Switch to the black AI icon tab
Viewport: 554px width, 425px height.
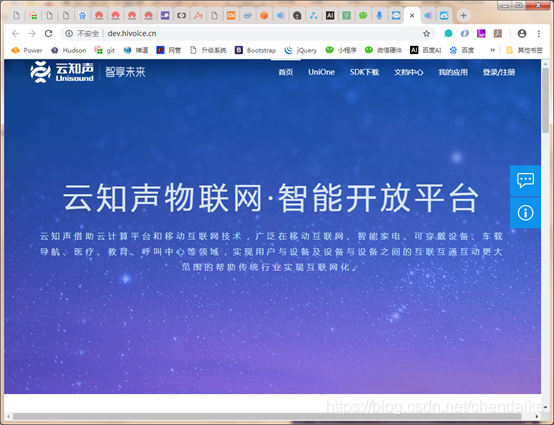tap(330, 16)
